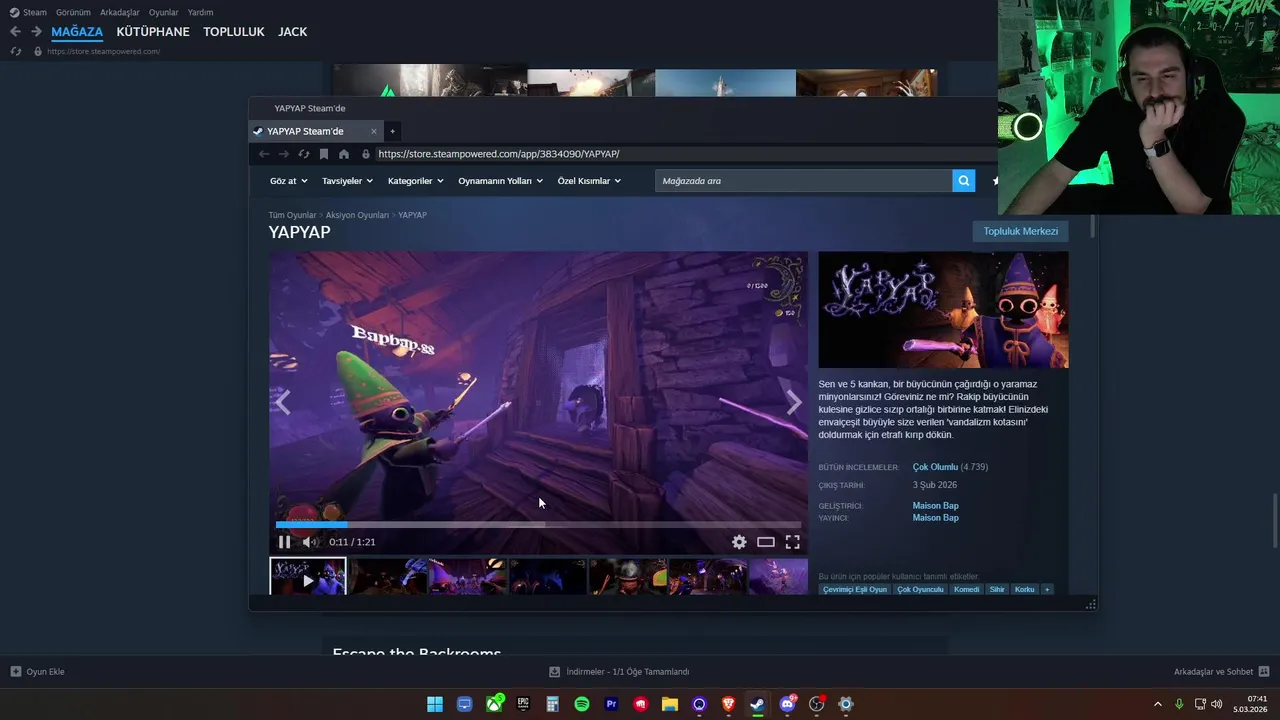Expand the Özel Kısımlar dropdown
The width and height of the screenshot is (1280, 720).
[589, 181]
